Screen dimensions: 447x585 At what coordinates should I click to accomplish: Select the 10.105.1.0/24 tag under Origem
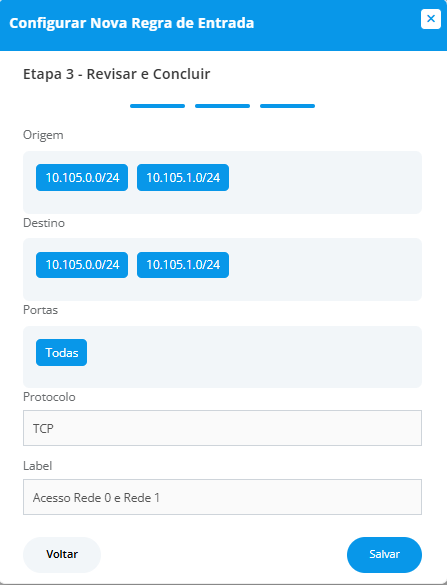click(x=183, y=178)
